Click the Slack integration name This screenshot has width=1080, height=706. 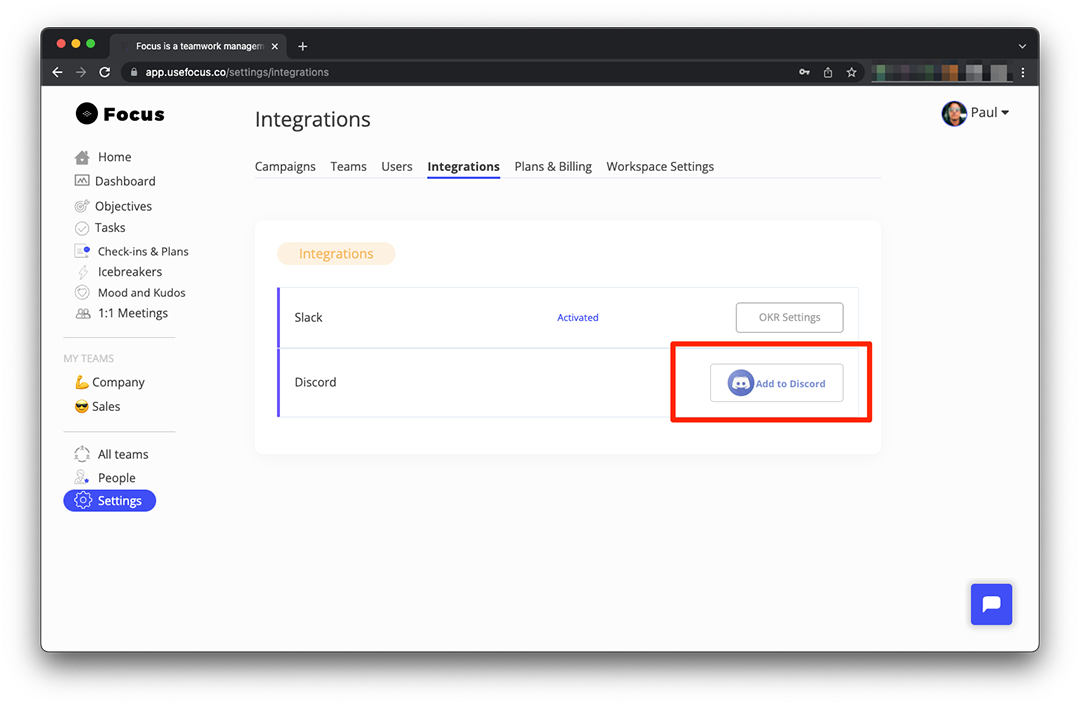pos(309,318)
